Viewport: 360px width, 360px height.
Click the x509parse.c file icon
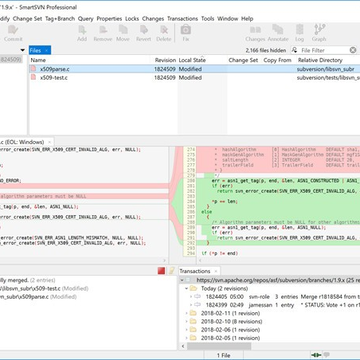pos(33,69)
